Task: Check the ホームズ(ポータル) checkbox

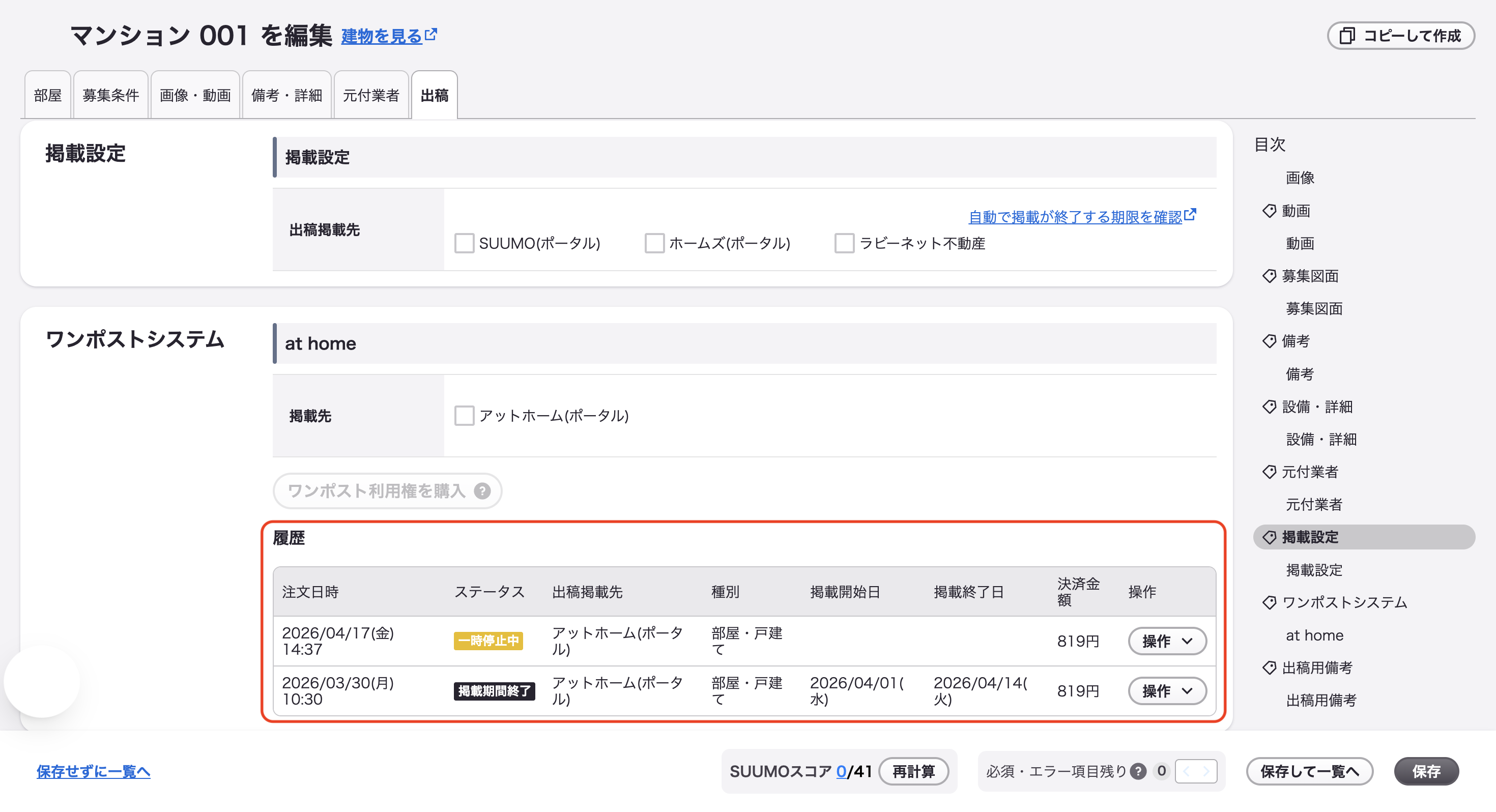Action: (x=654, y=243)
